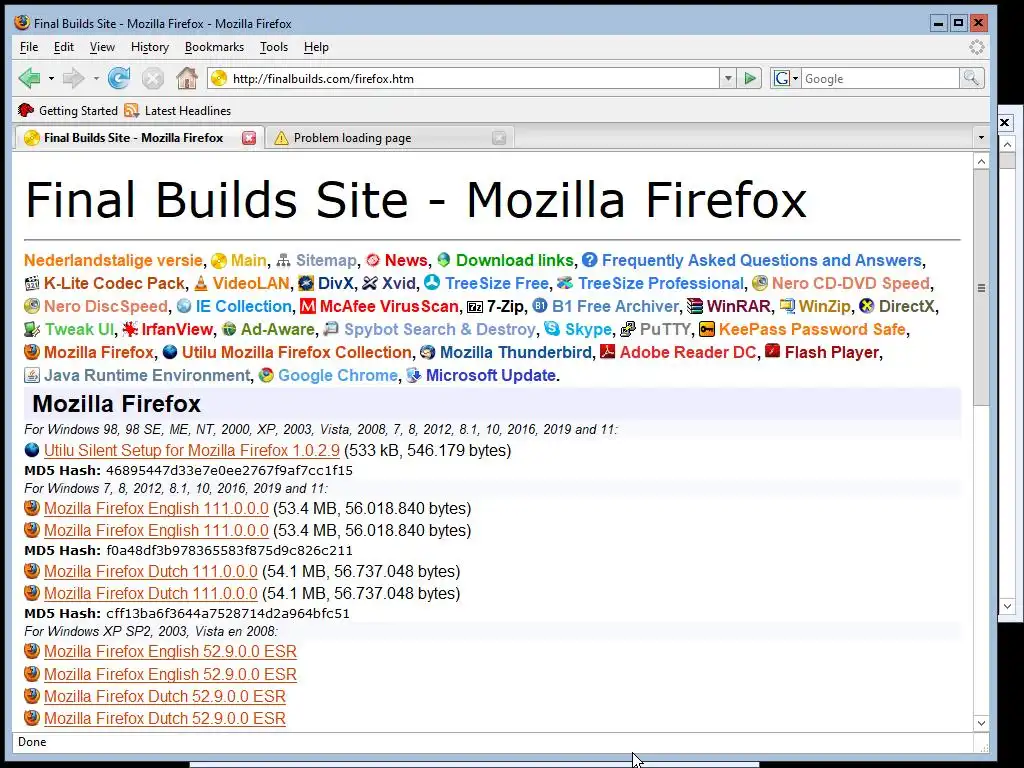Click the vertical scrollbar thumb
1024x768 pixels.
coord(981,287)
